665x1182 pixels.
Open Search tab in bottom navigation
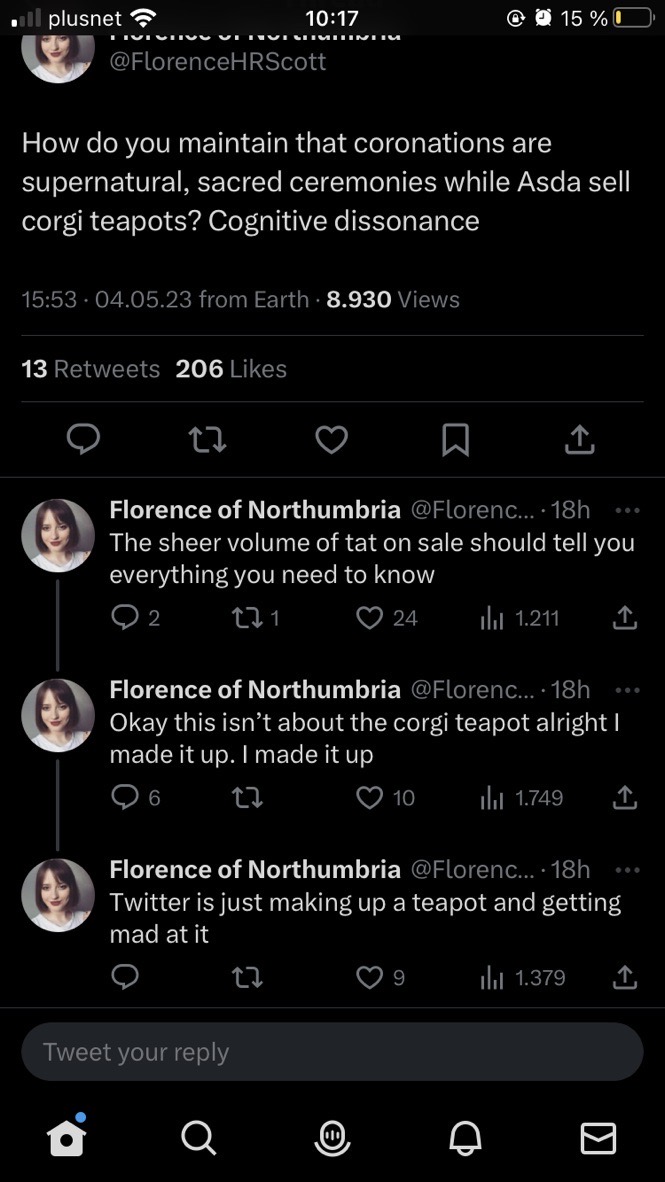point(198,1137)
